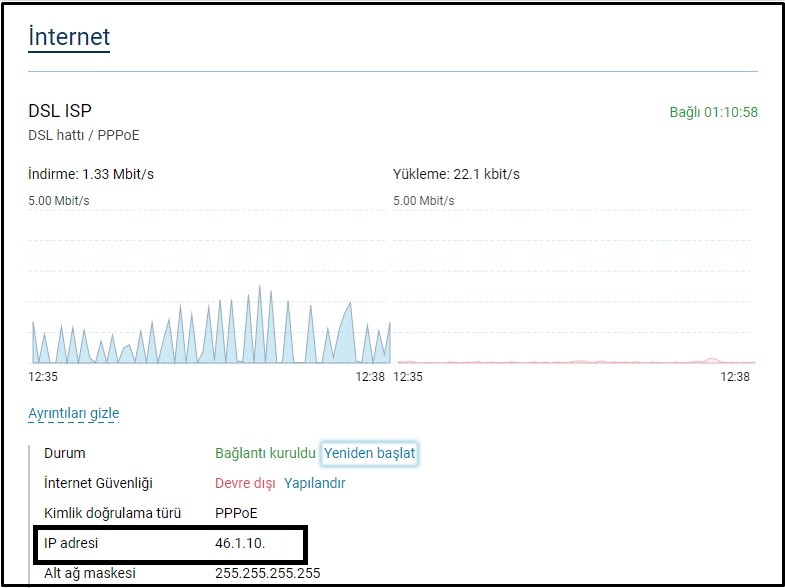
Task: Click the Bağlantı kuruldu status text
Action: [x=265, y=453]
